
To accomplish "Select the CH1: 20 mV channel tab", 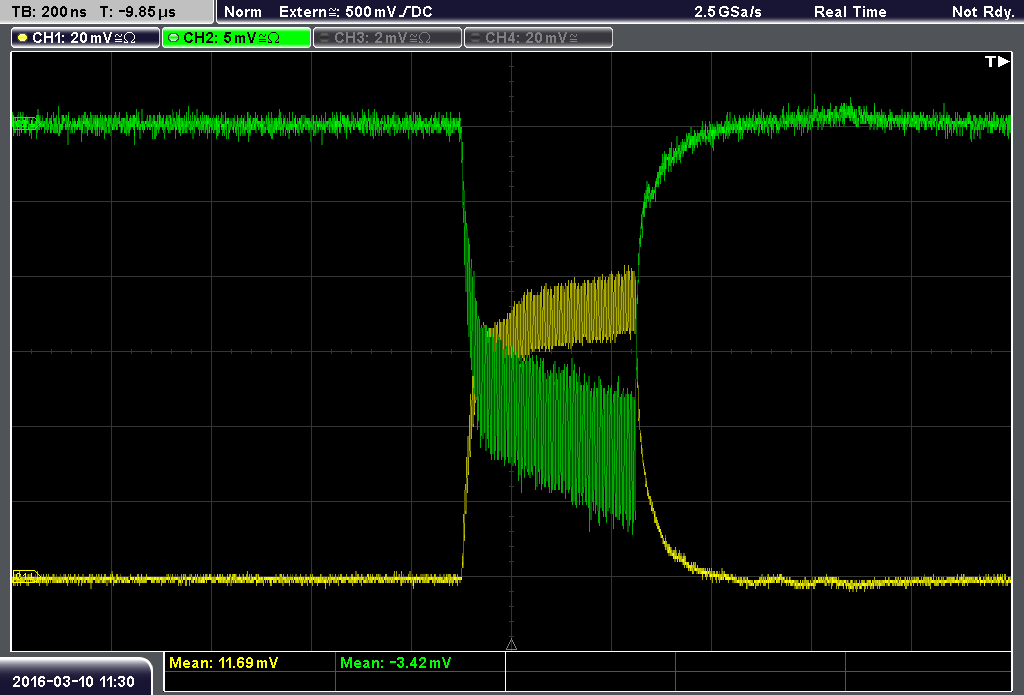I will pyautogui.click(x=86, y=38).
